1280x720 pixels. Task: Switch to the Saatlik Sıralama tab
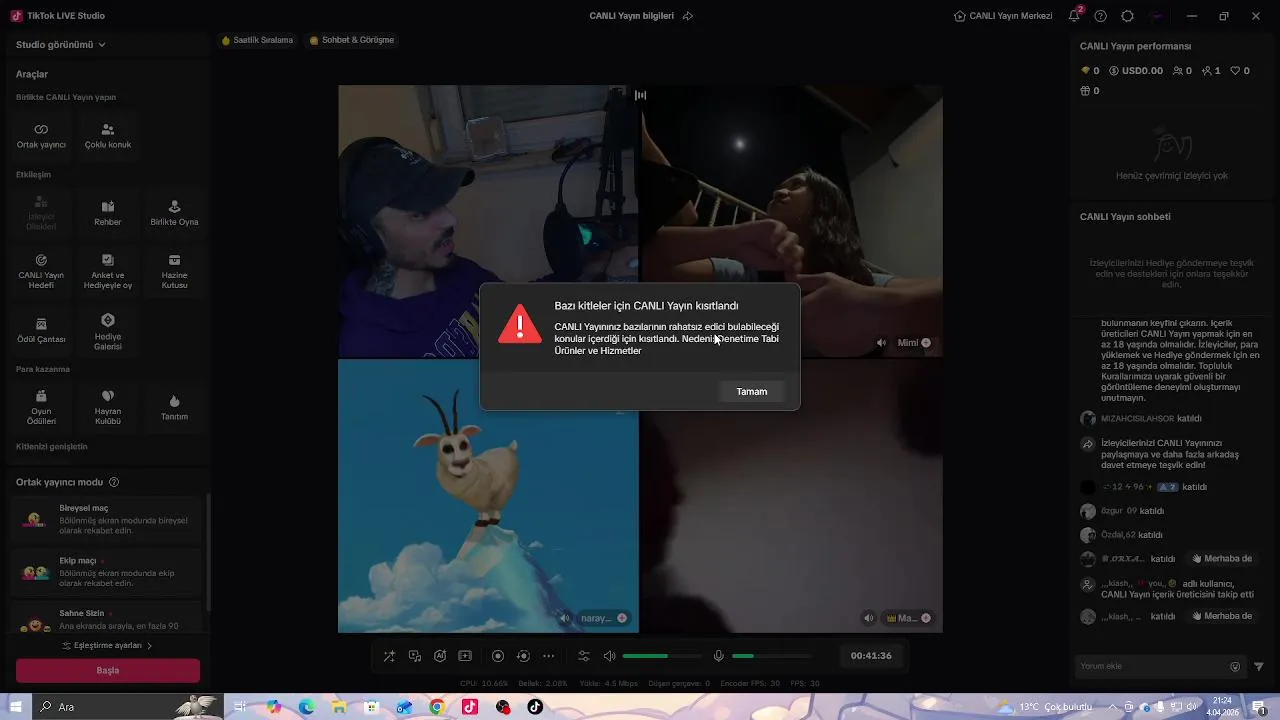coord(258,40)
